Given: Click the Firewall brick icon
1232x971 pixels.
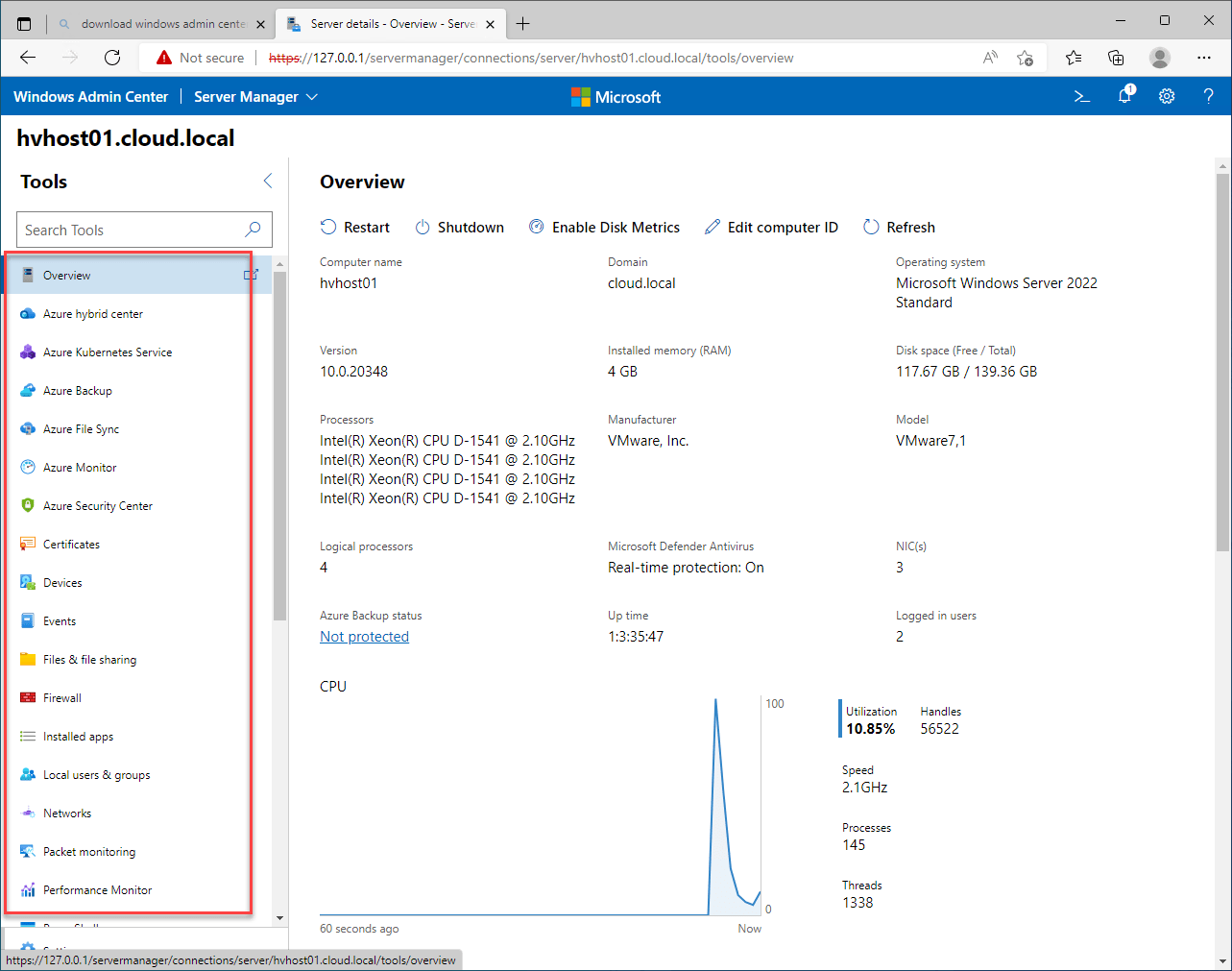Looking at the screenshot, I should pos(28,698).
